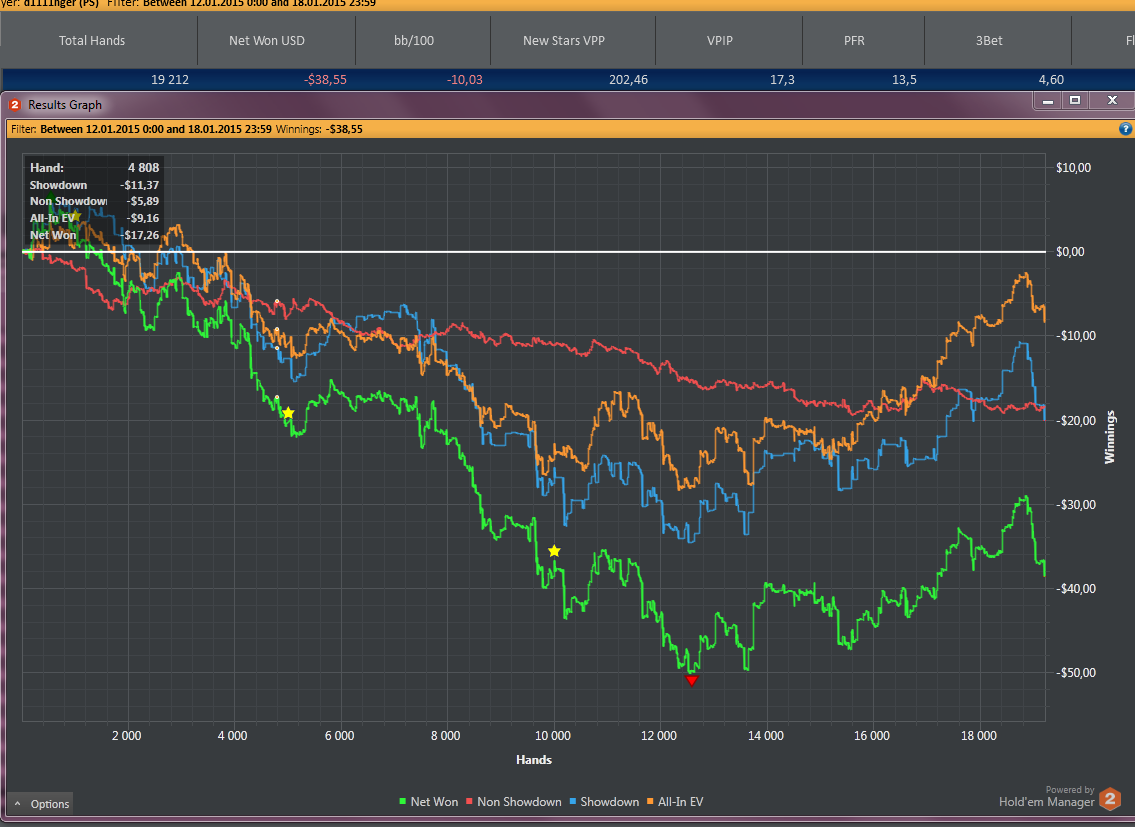Click the -$20,00 y-axis label
Viewport: 1135px width, 827px height.
click(1075, 421)
